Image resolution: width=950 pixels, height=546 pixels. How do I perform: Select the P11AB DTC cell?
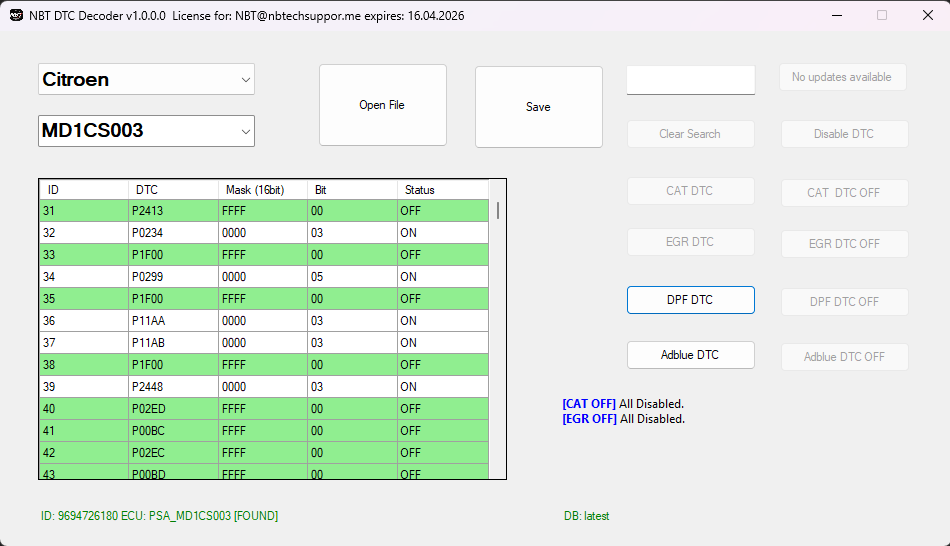173,343
